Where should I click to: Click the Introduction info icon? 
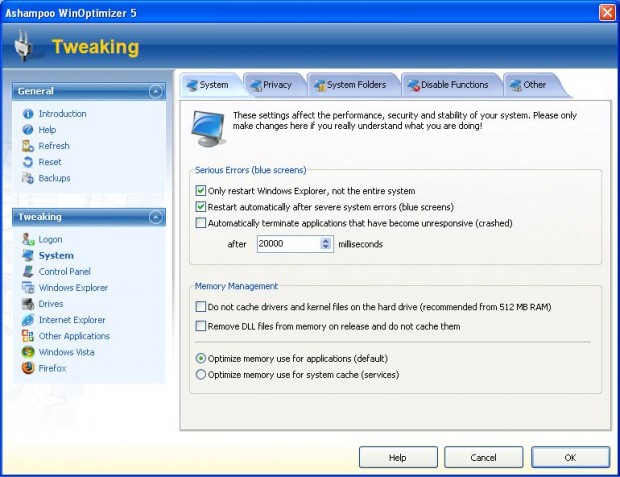pos(28,114)
